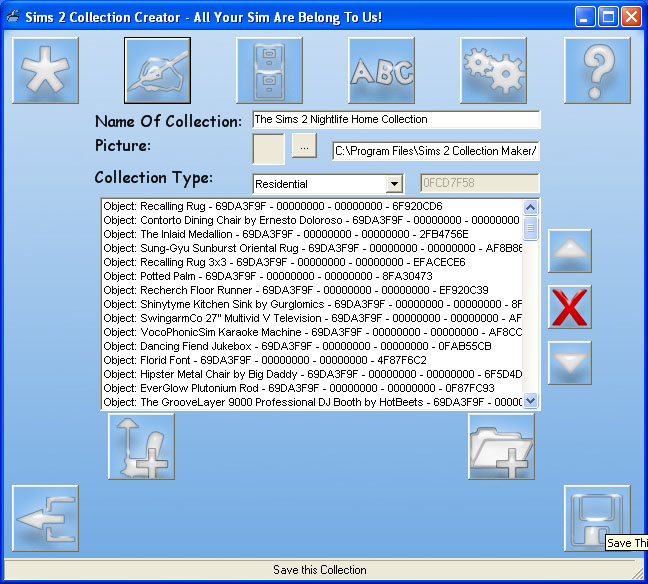Click the object list scrollbar thumb
This screenshot has height=584, width=648.
point(531,228)
